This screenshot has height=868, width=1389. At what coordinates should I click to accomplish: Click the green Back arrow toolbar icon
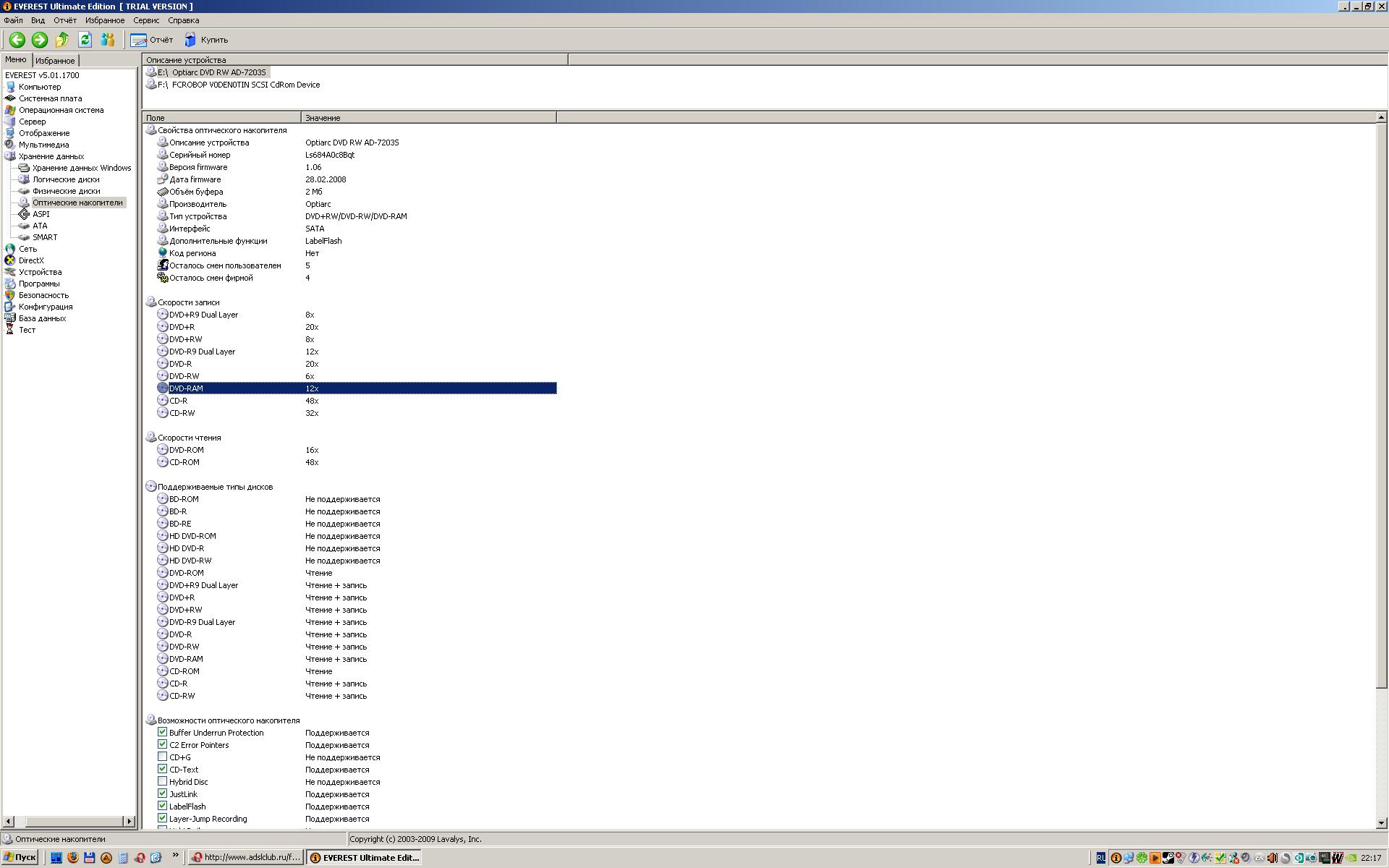pyautogui.click(x=17, y=40)
